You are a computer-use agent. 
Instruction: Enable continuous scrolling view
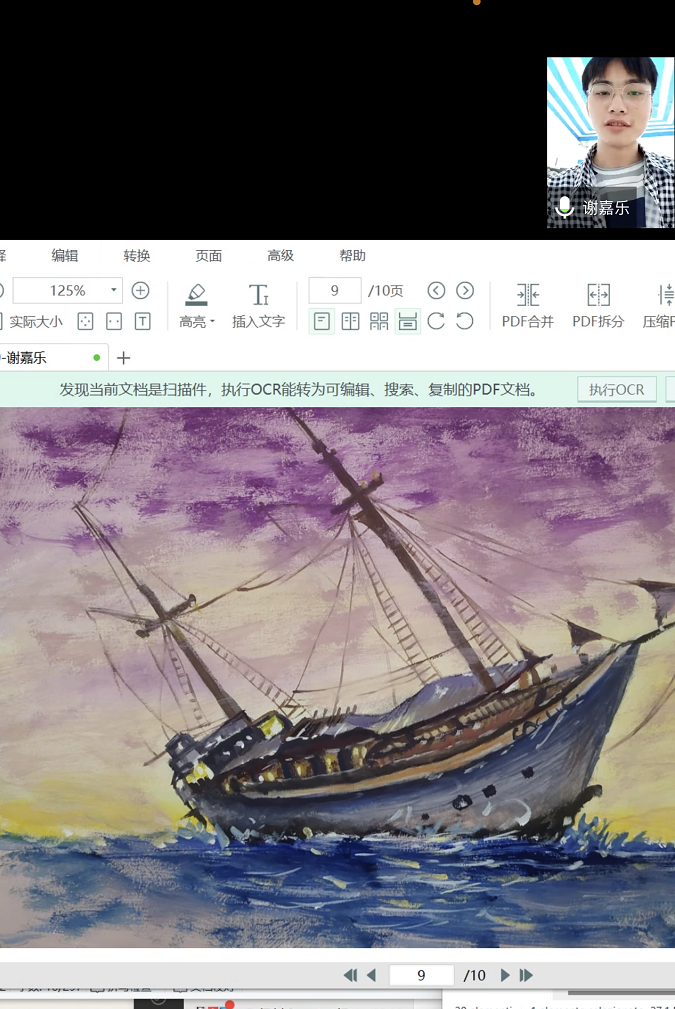click(x=407, y=321)
